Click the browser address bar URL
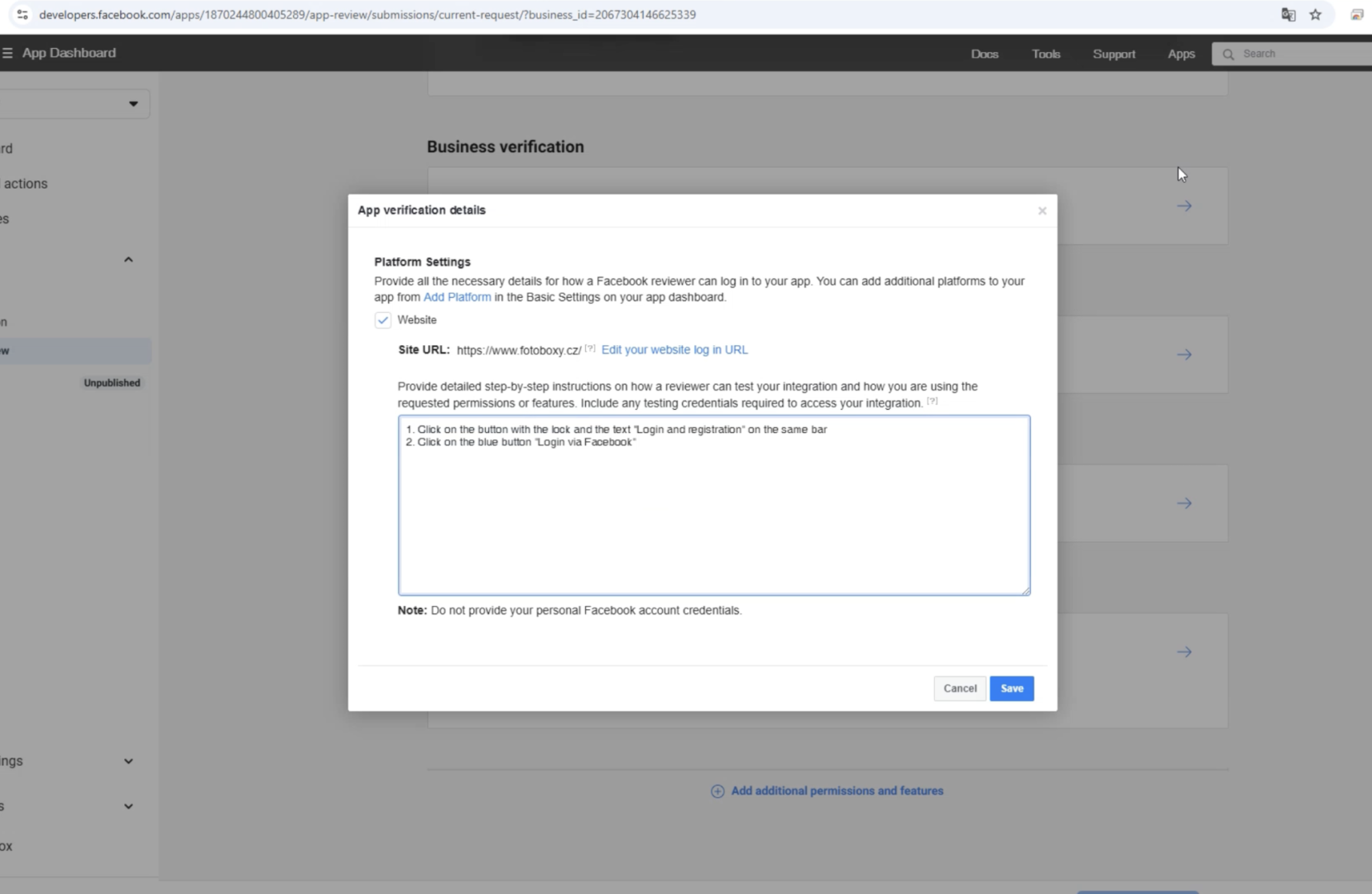 click(367, 15)
